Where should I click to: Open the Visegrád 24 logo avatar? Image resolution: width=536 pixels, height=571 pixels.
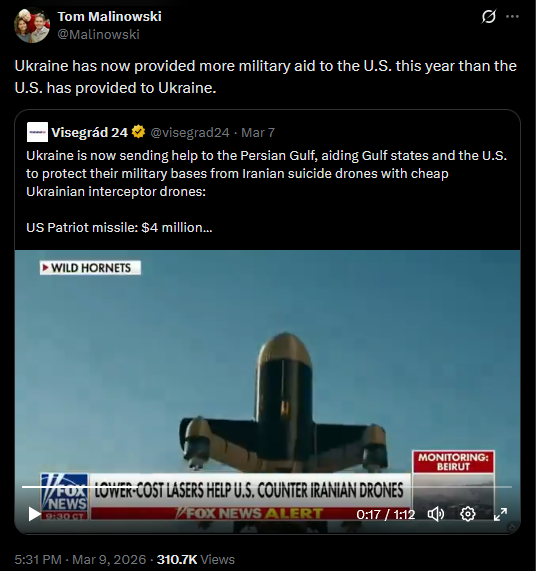[37, 132]
